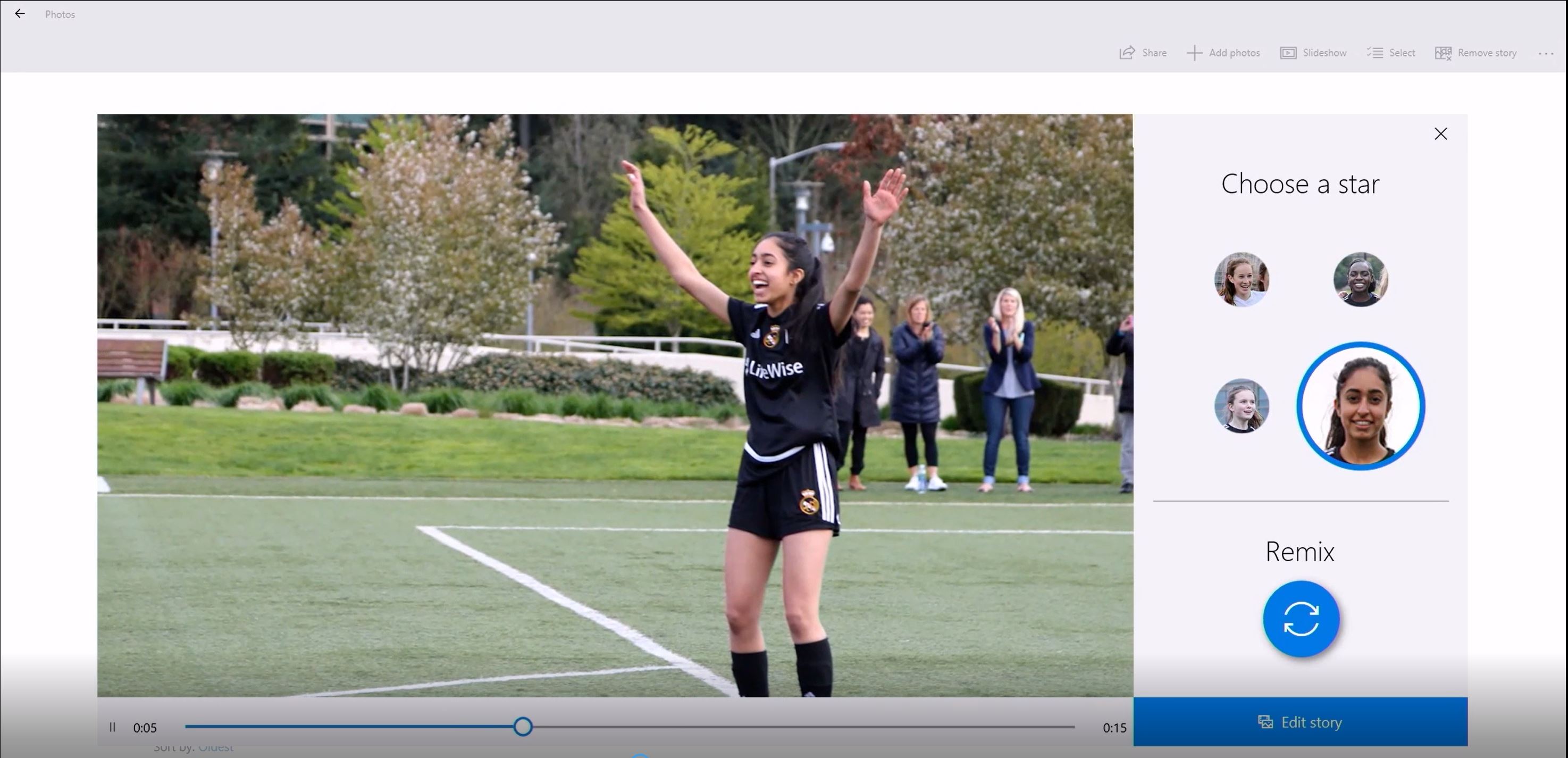1568x758 pixels.
Task: Click the Remove story icon
Action: point(1443,53)
